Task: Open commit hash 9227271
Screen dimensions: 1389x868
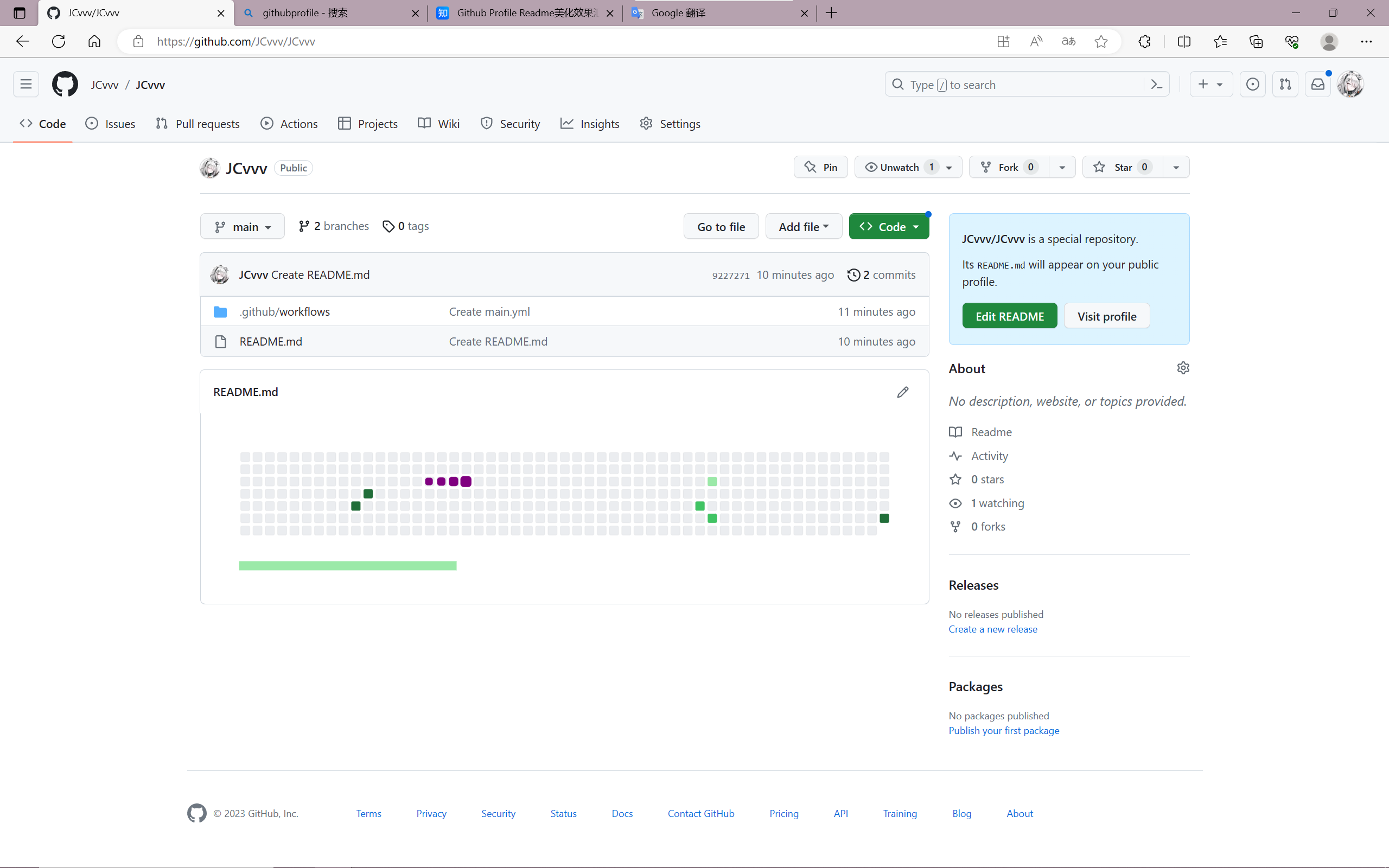Action: (x=731, y=276)
